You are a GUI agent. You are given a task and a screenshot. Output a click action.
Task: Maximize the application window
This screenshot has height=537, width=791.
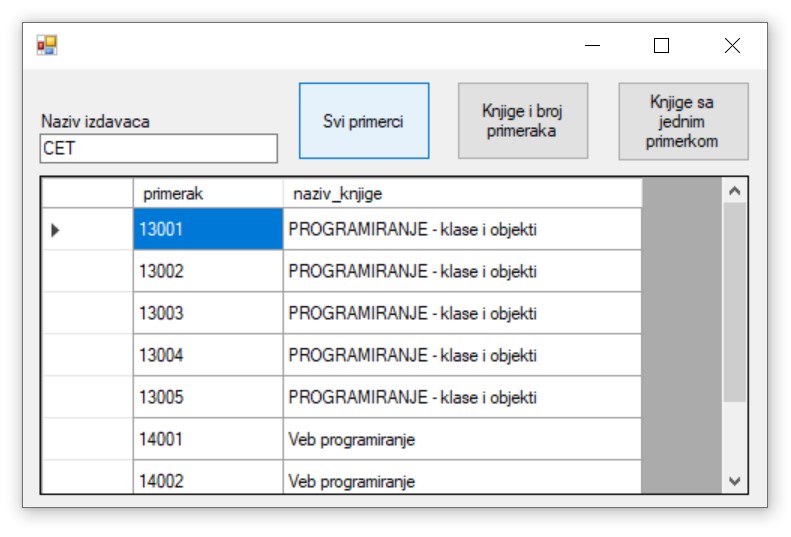tap(661, 45)
